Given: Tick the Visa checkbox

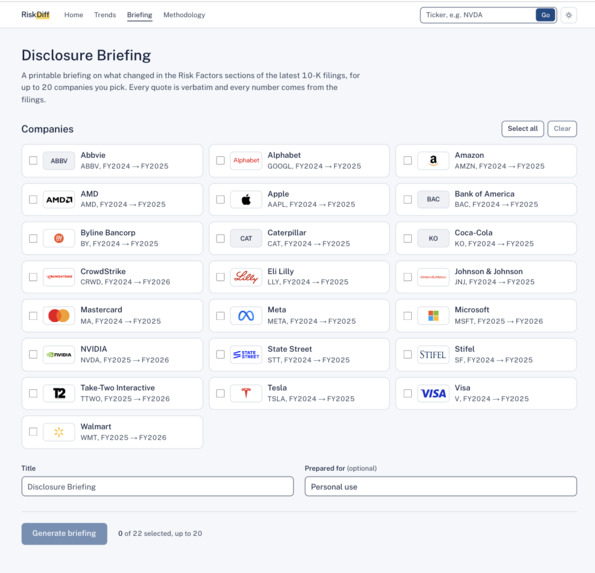Looking at the screenshot, I should click(407, 394).
